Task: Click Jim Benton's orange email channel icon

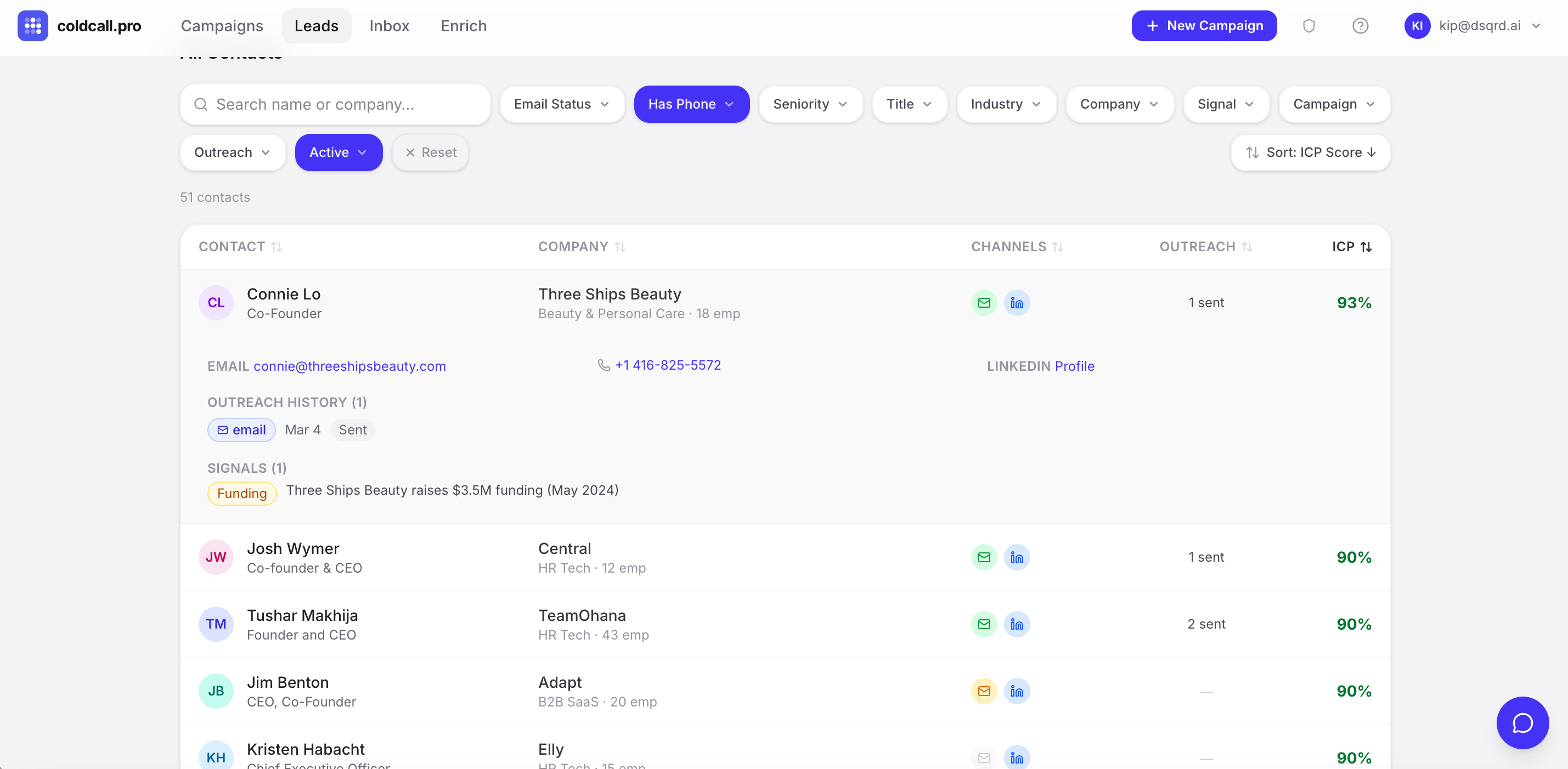Action: click(x=984, y=691)
